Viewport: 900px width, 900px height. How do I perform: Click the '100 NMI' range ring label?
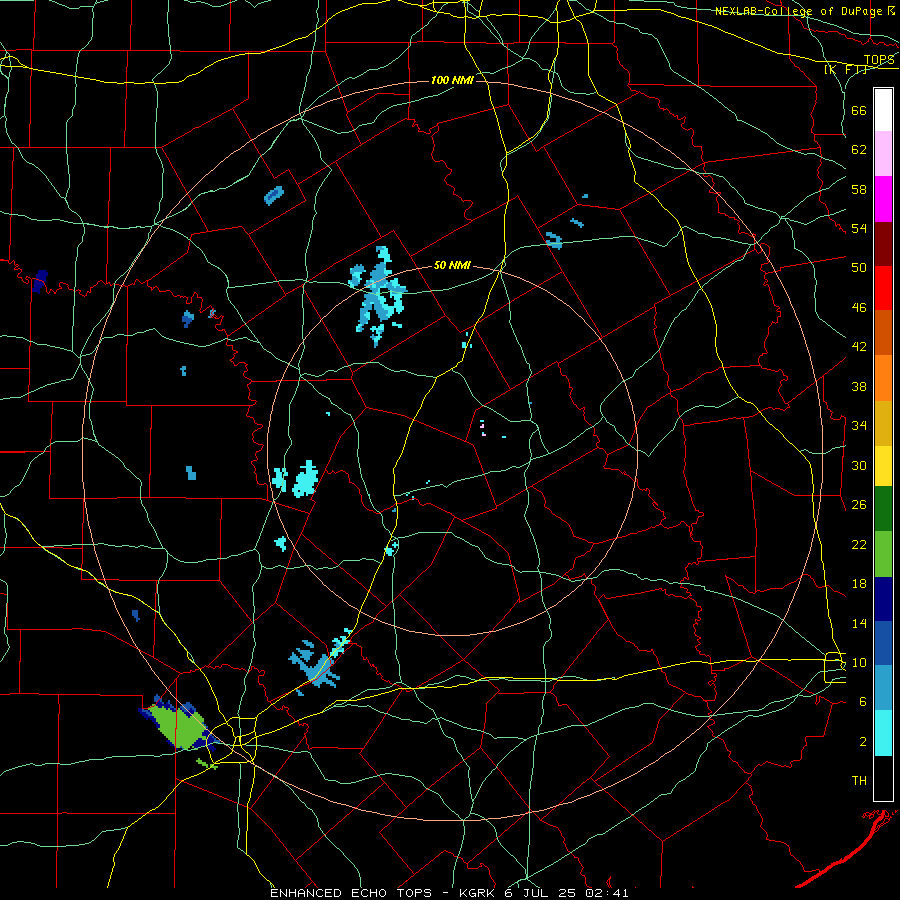click(x=452, y=80)
